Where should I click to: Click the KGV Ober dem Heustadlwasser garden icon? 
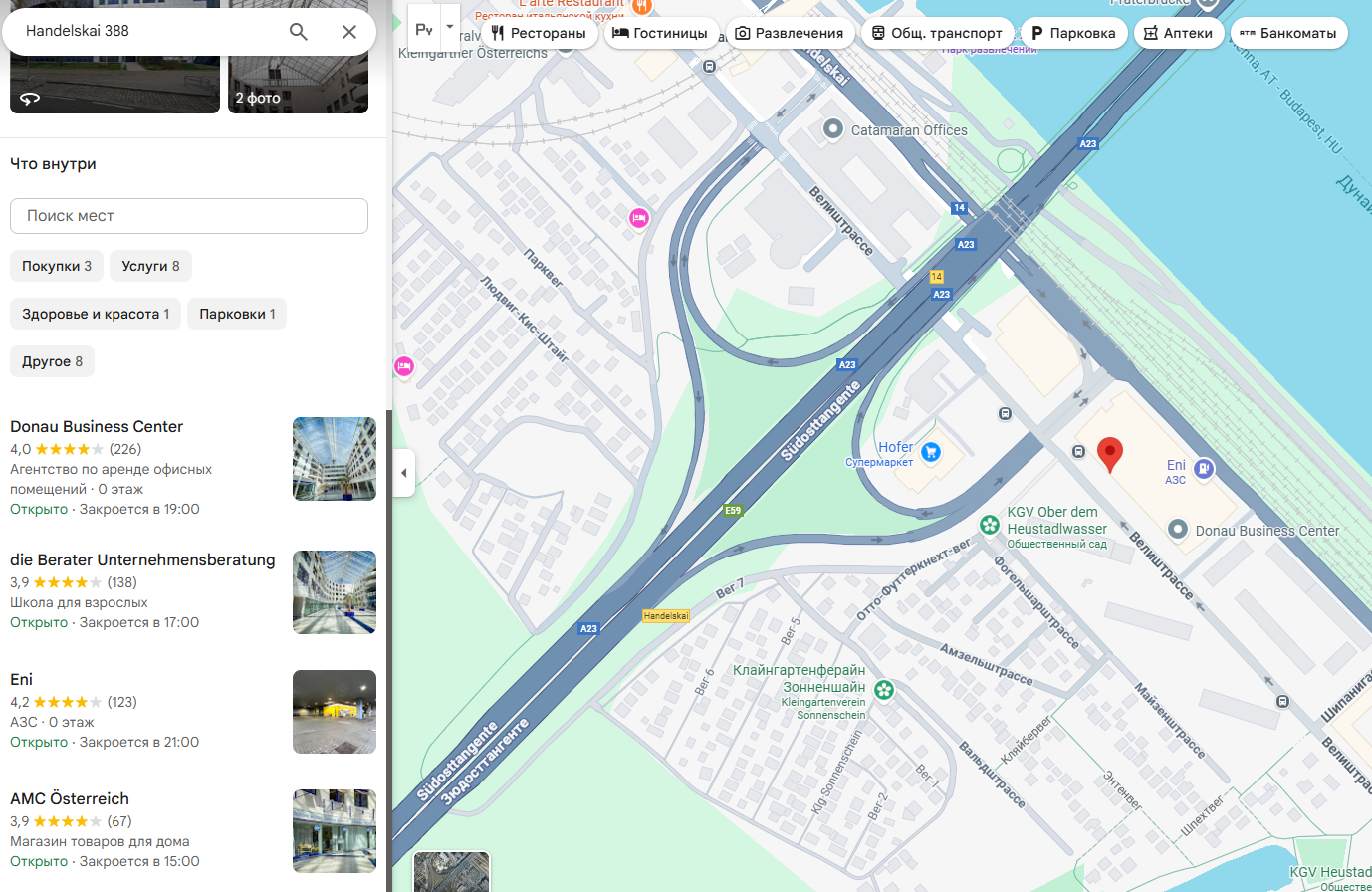(989, 525)
